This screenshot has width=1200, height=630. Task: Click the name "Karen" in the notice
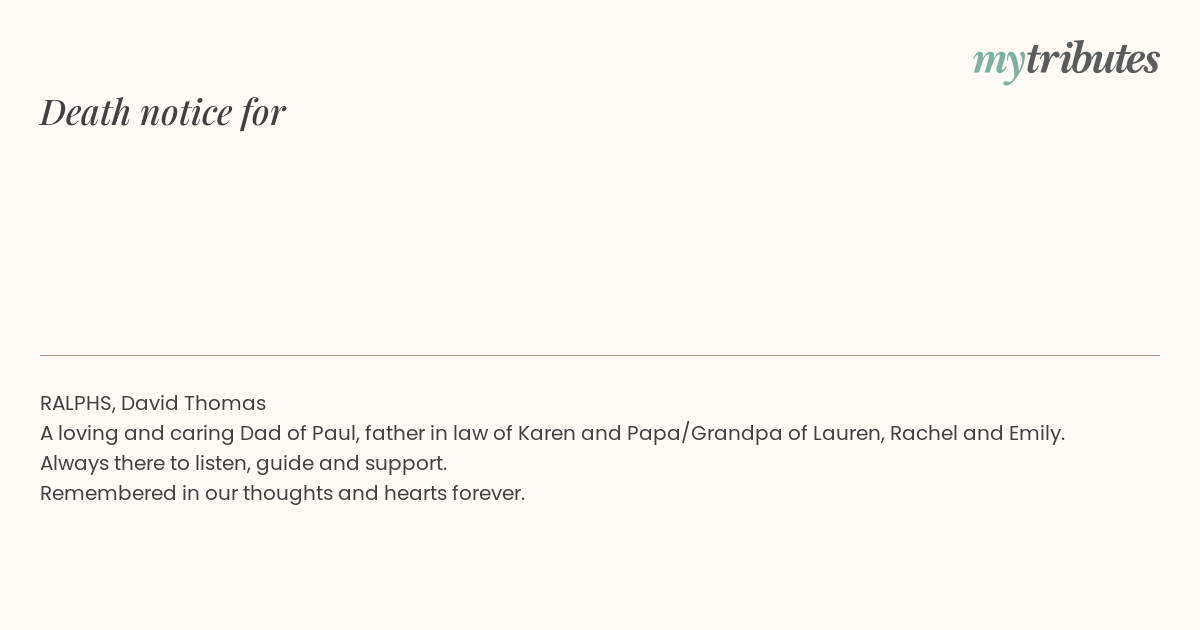click(547, 433)
